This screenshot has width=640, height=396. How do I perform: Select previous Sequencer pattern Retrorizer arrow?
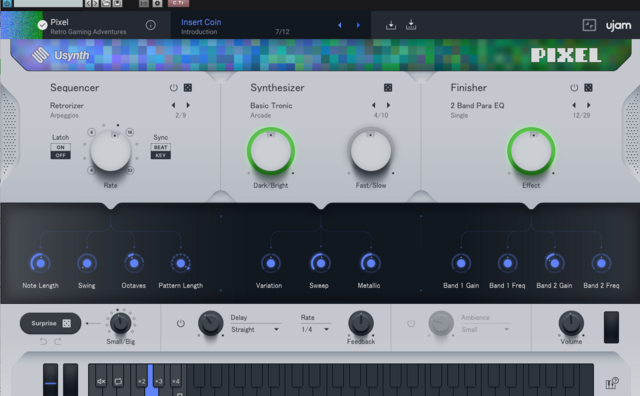[173, 105]
